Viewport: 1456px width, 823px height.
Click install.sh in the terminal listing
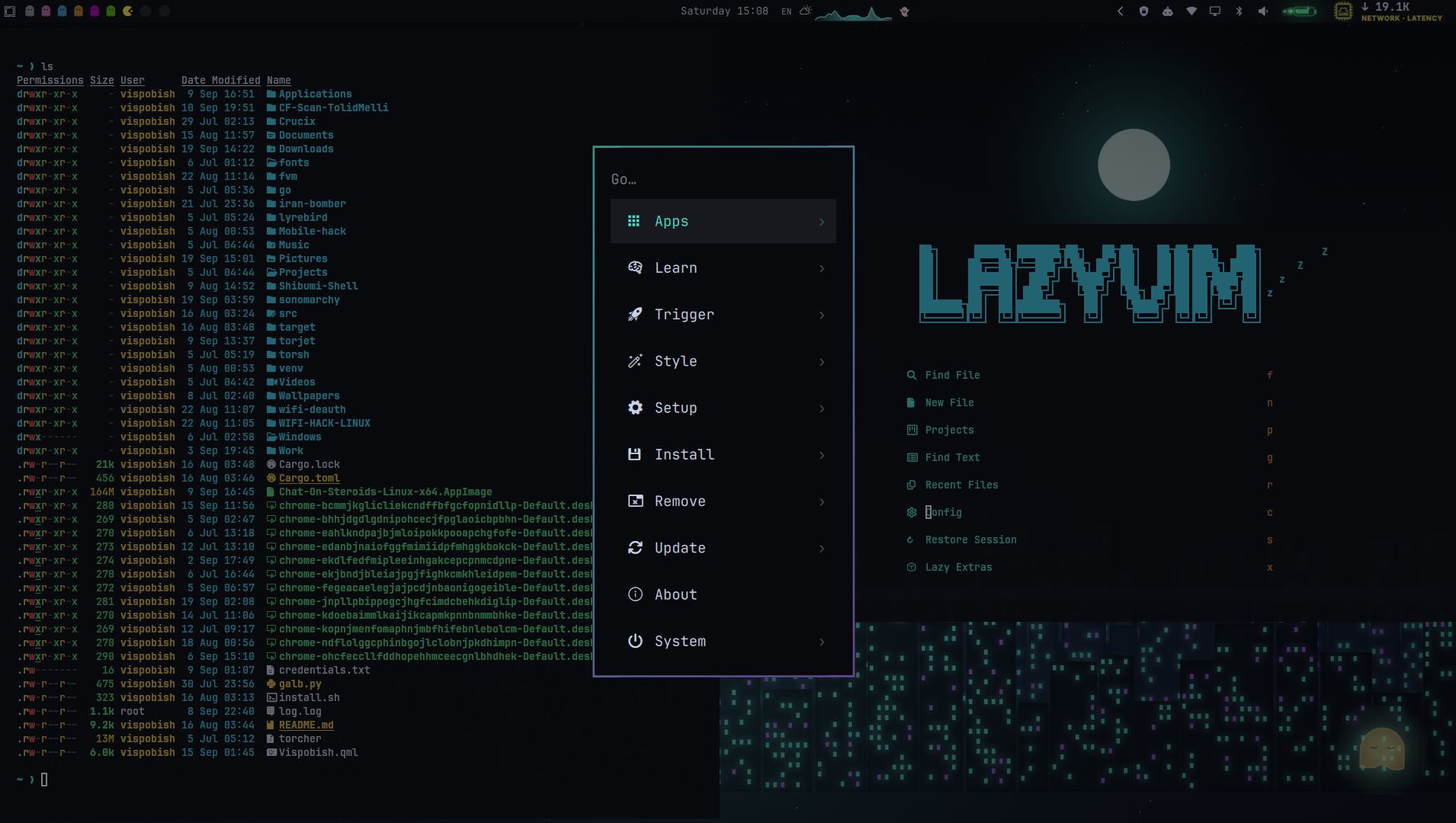(309, 697)
